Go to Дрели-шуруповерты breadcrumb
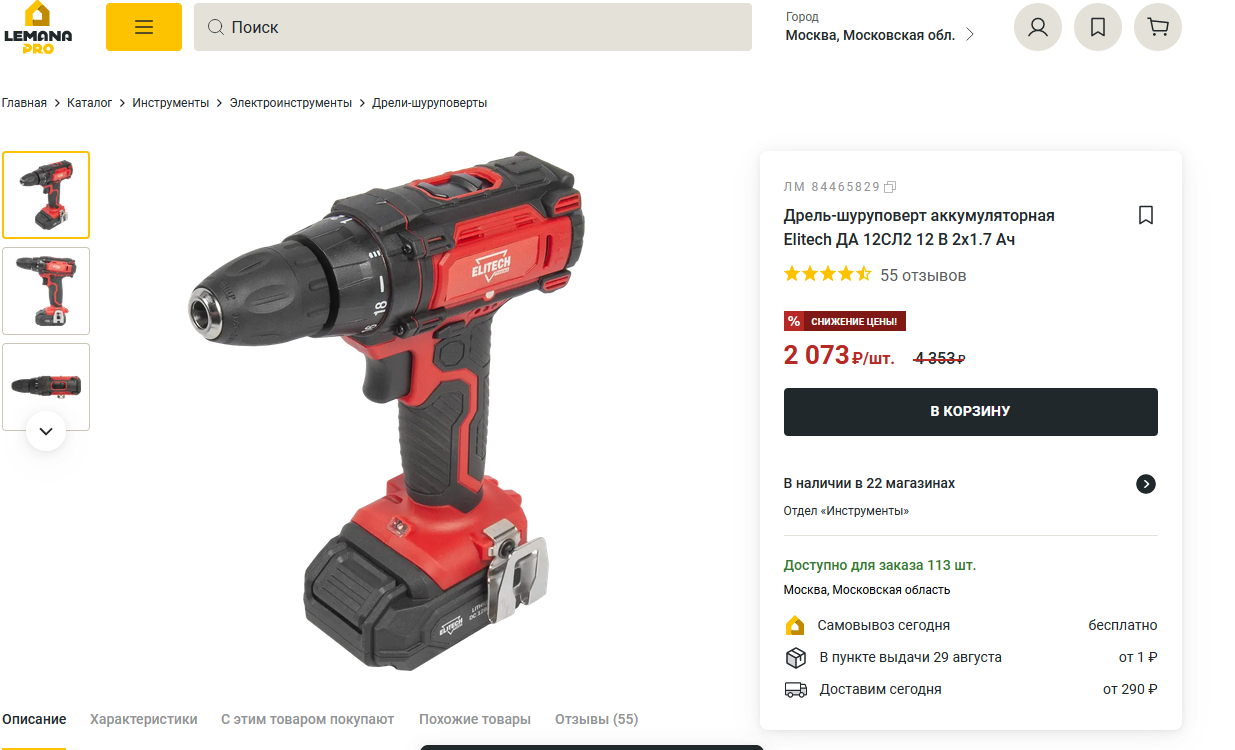The width and height of the screenshot is (1235, 750). (x=430, y=103)
